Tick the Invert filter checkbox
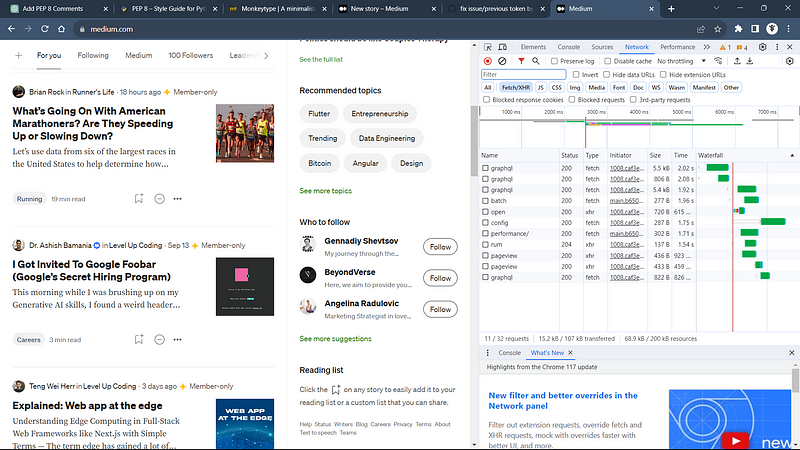 click(576, 74)
